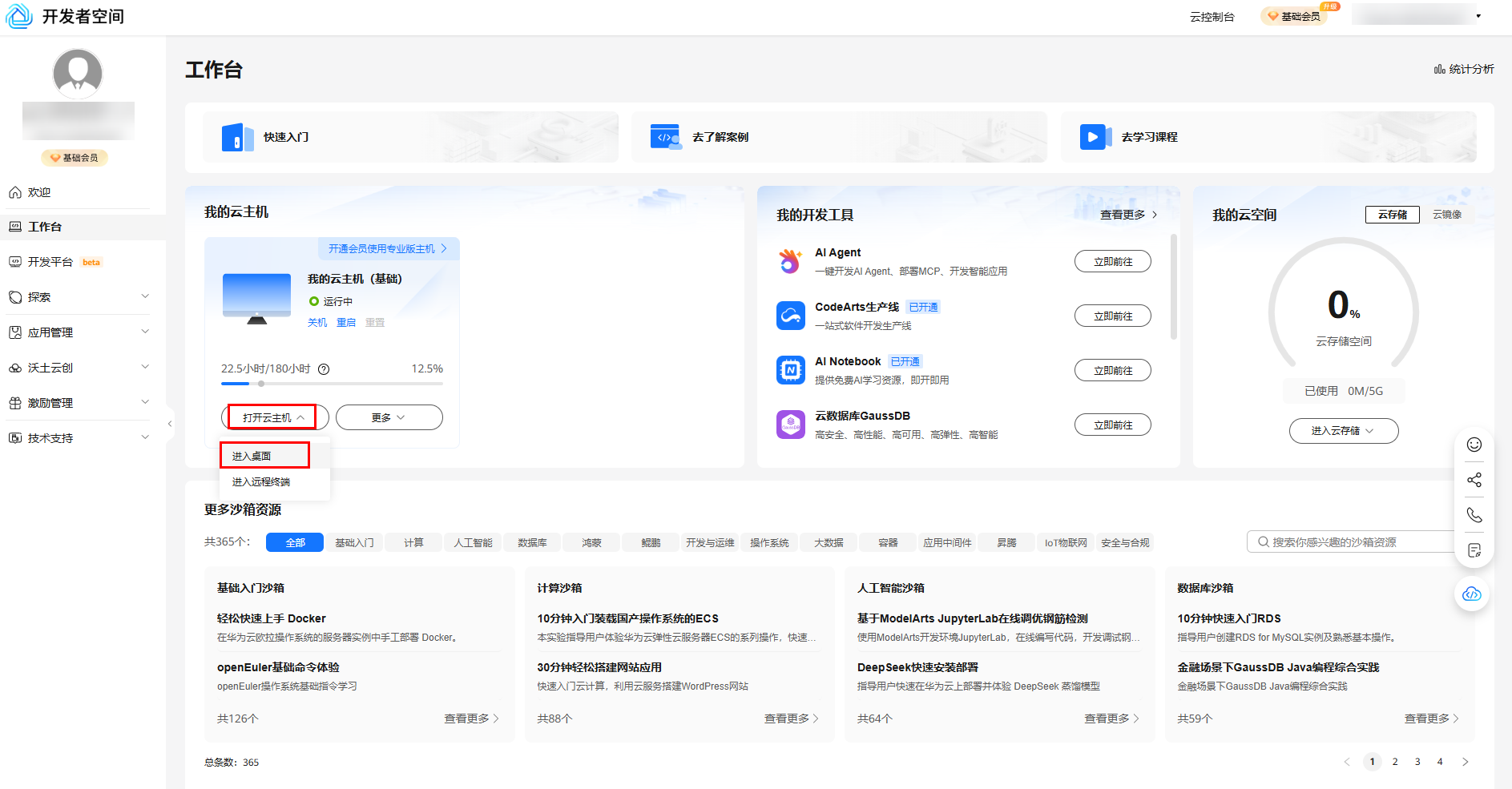Expand the 探索 sidebar menu chevron
Viewport: 1512px width, 789px height.
tap(145, 296)
